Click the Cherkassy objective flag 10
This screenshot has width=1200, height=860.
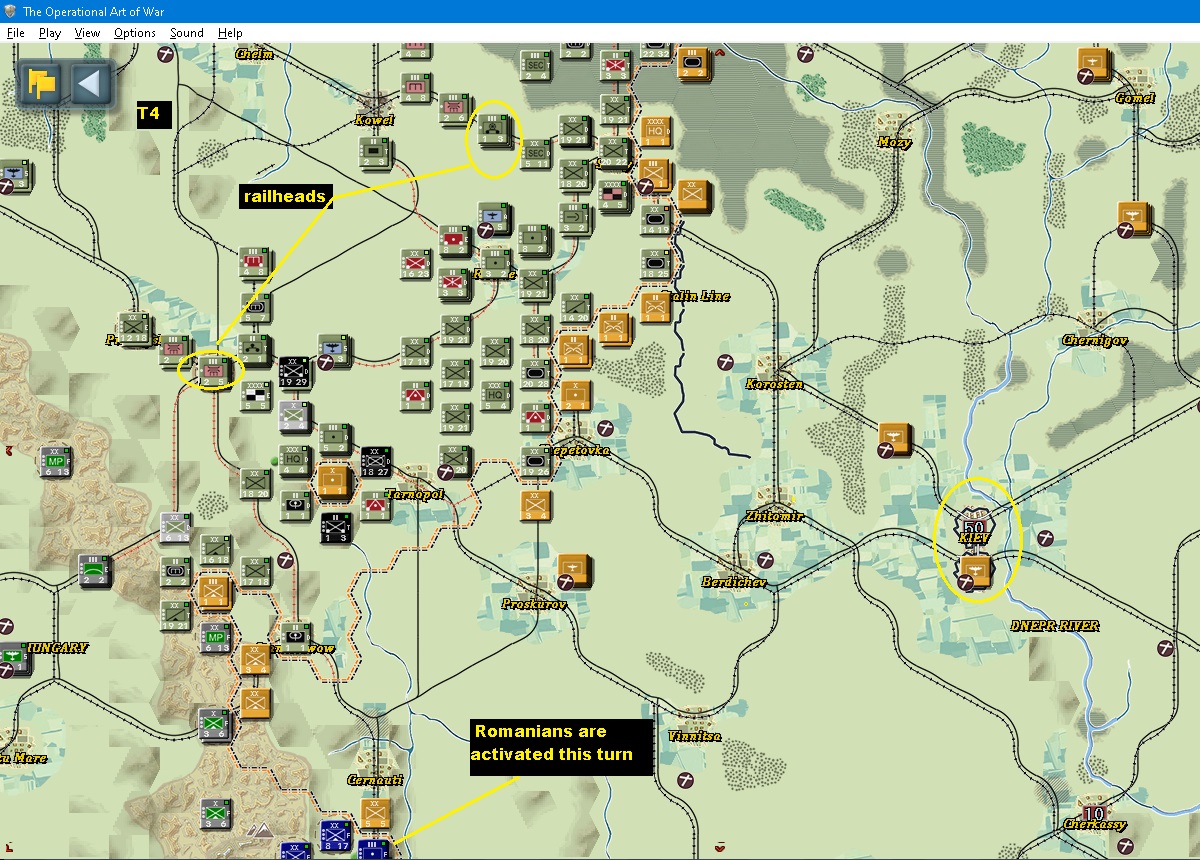pos(1093,813)
